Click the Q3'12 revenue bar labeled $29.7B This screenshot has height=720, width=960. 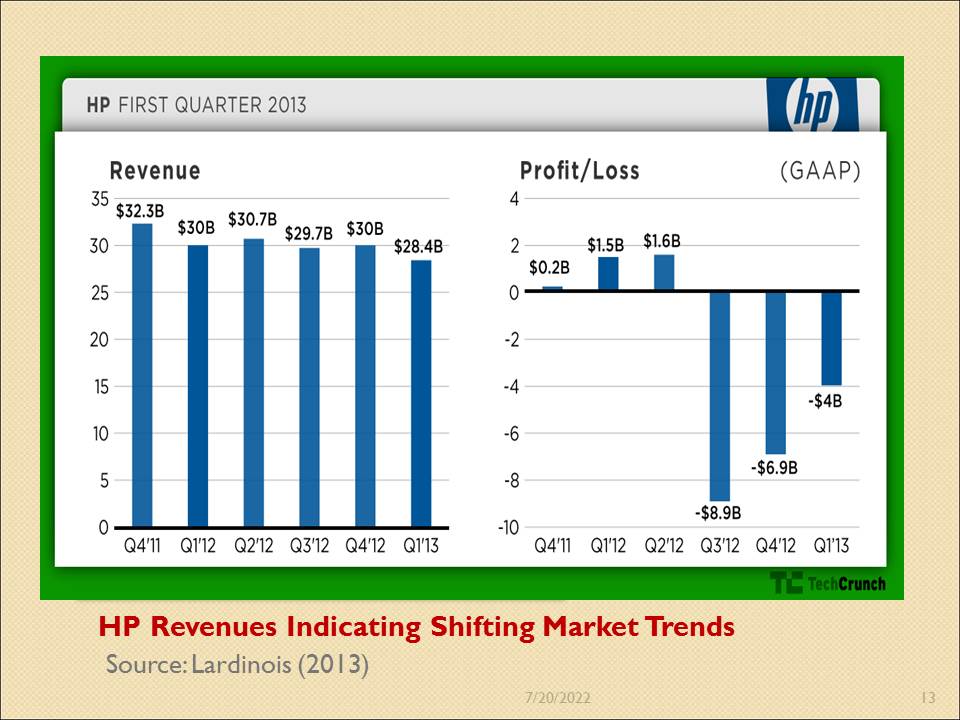310,387
